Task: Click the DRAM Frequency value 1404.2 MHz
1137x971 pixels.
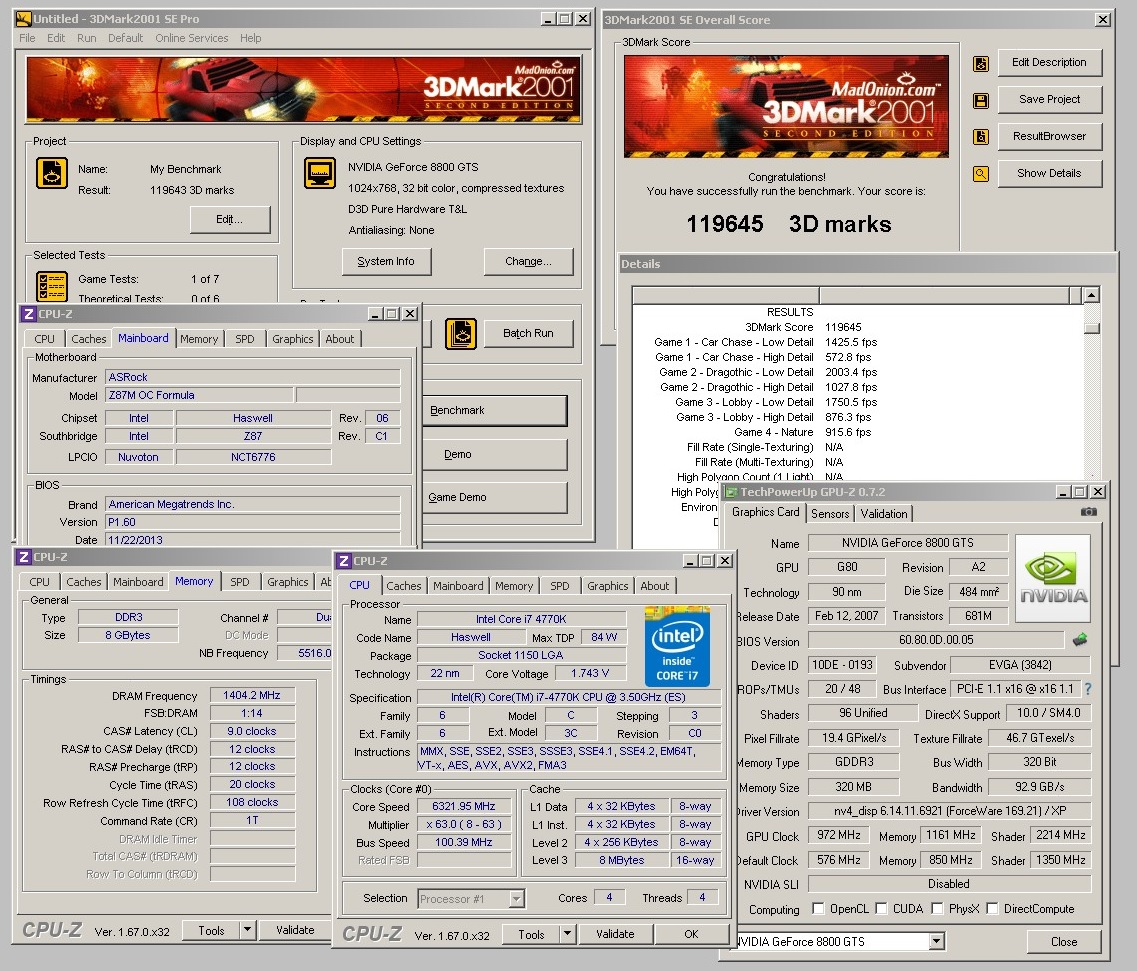Action: tap(252, 695)
